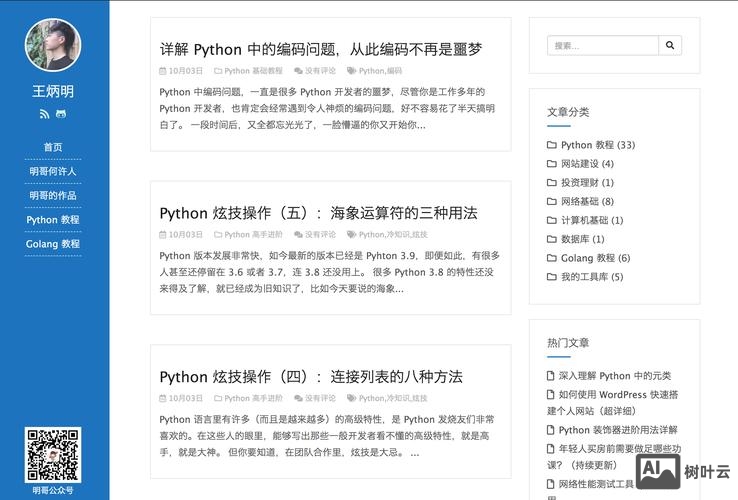This screenshot has width=738, height=500.
Task: Click the document icon beside 深入理解 Python 中的元类
Action: tap(551, 376)
